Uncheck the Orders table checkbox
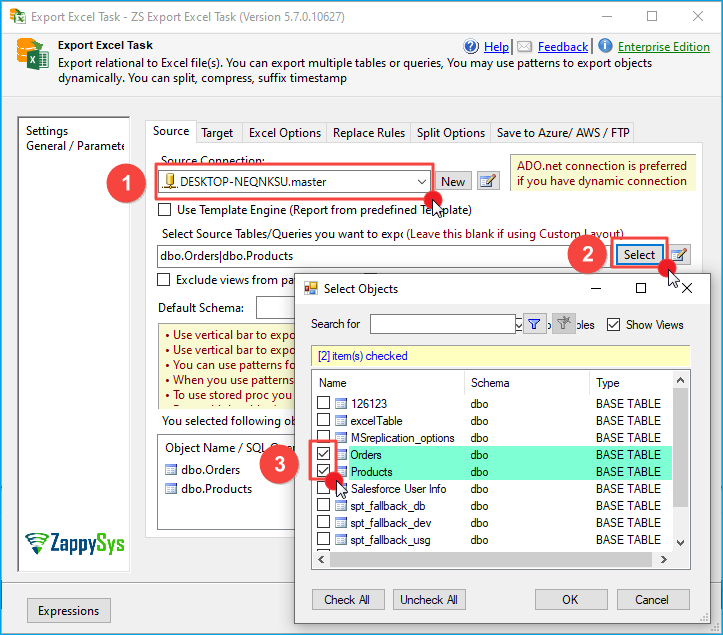723x635 pixels. click(x=323, y=455)
